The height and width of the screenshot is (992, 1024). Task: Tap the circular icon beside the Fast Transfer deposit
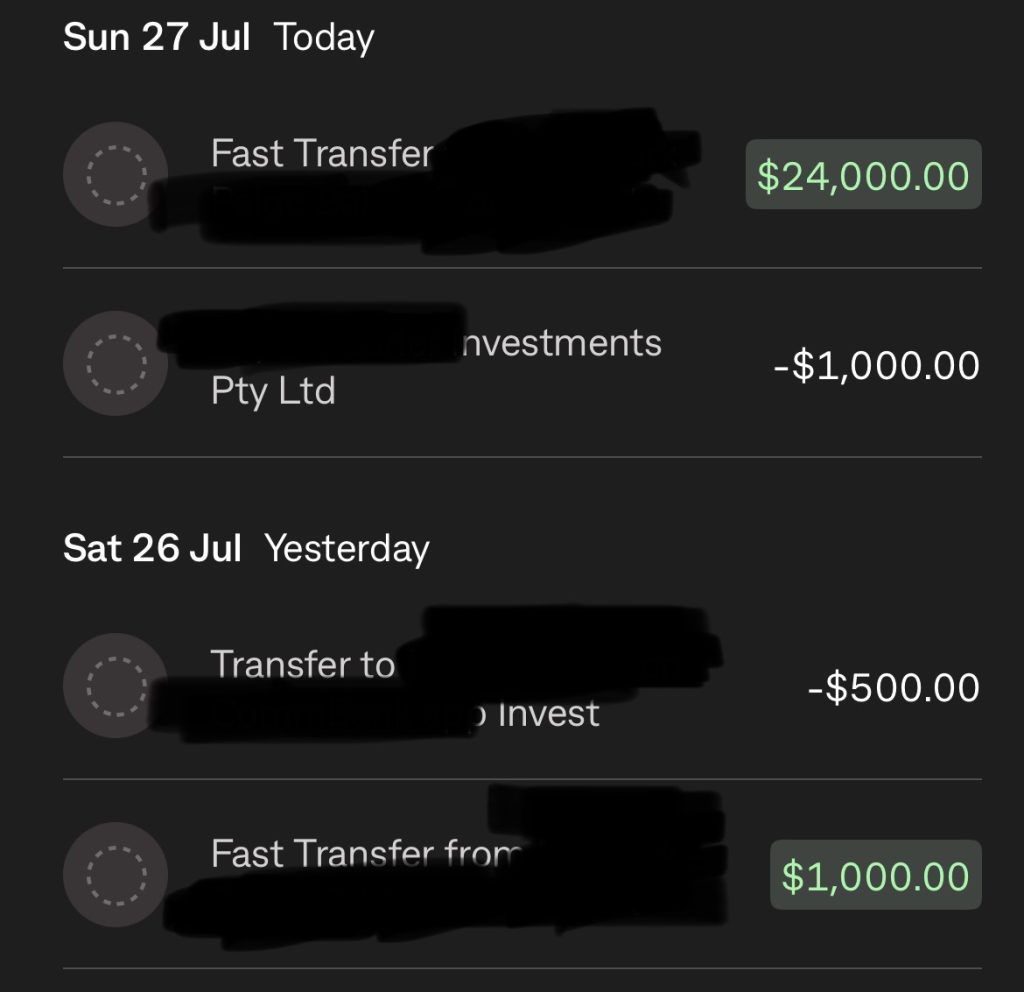[114, 174]
